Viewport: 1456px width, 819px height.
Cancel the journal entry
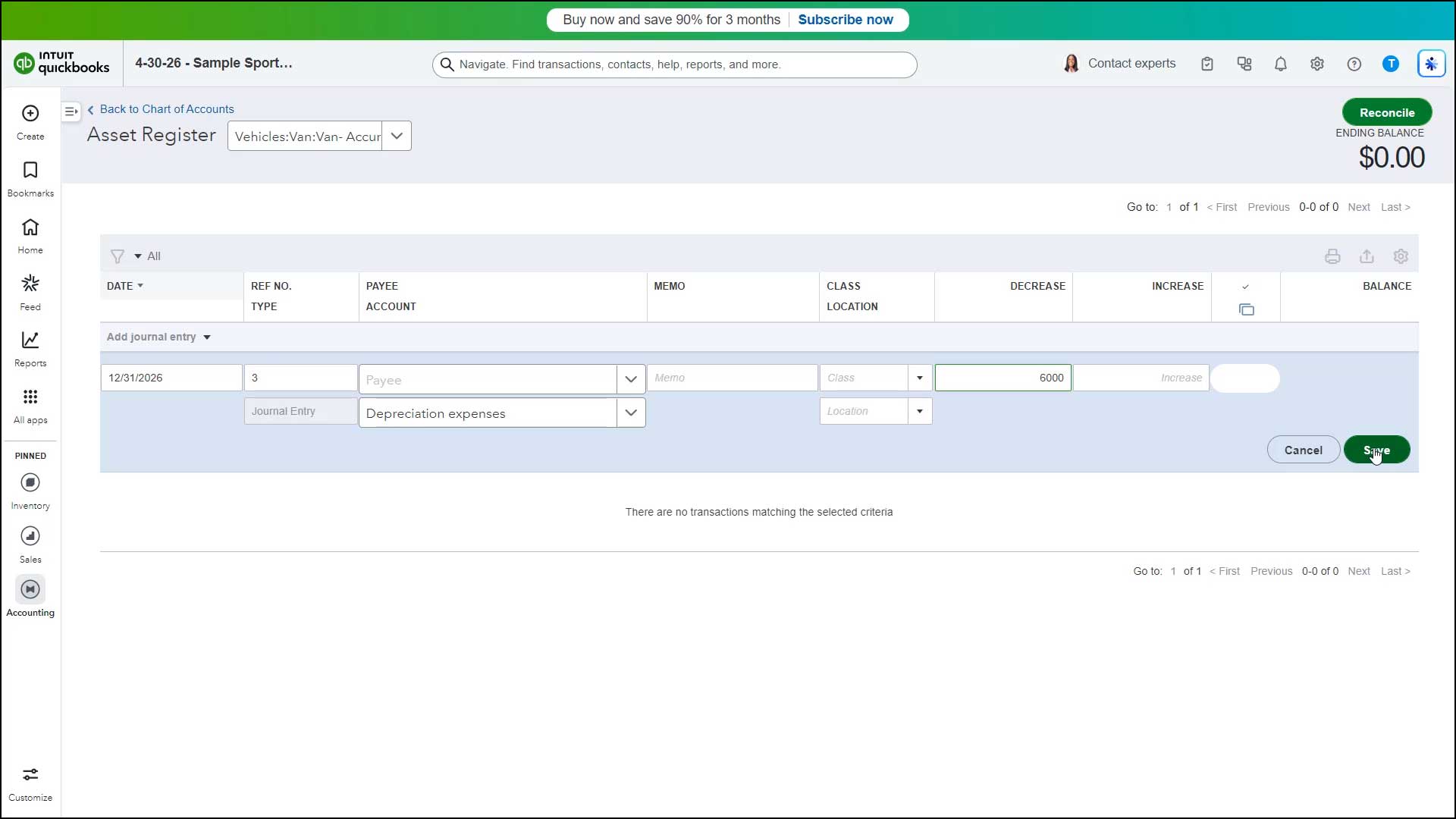pos(1303,450)
